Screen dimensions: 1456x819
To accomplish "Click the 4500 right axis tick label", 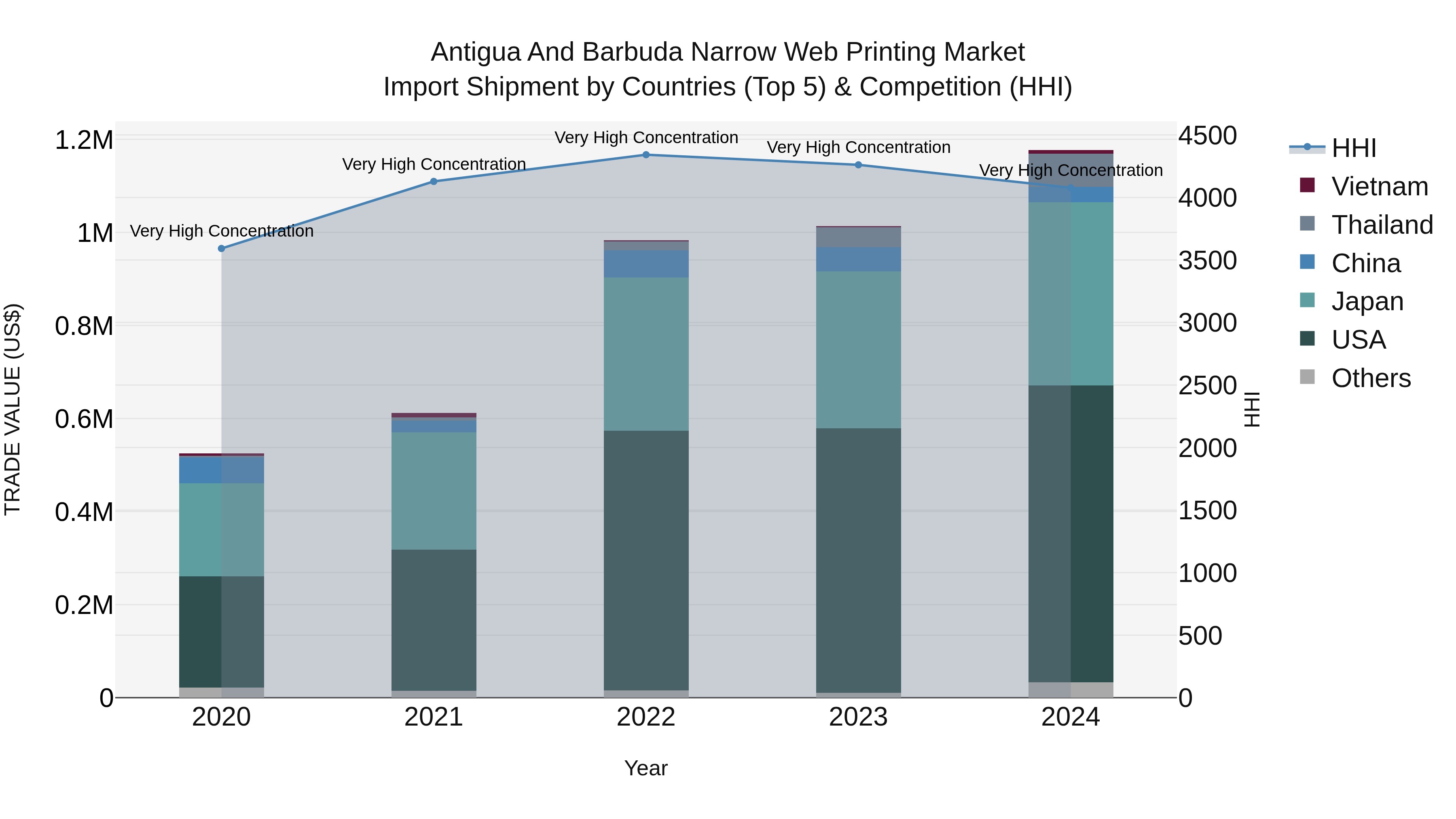I will click(1208, 135).
